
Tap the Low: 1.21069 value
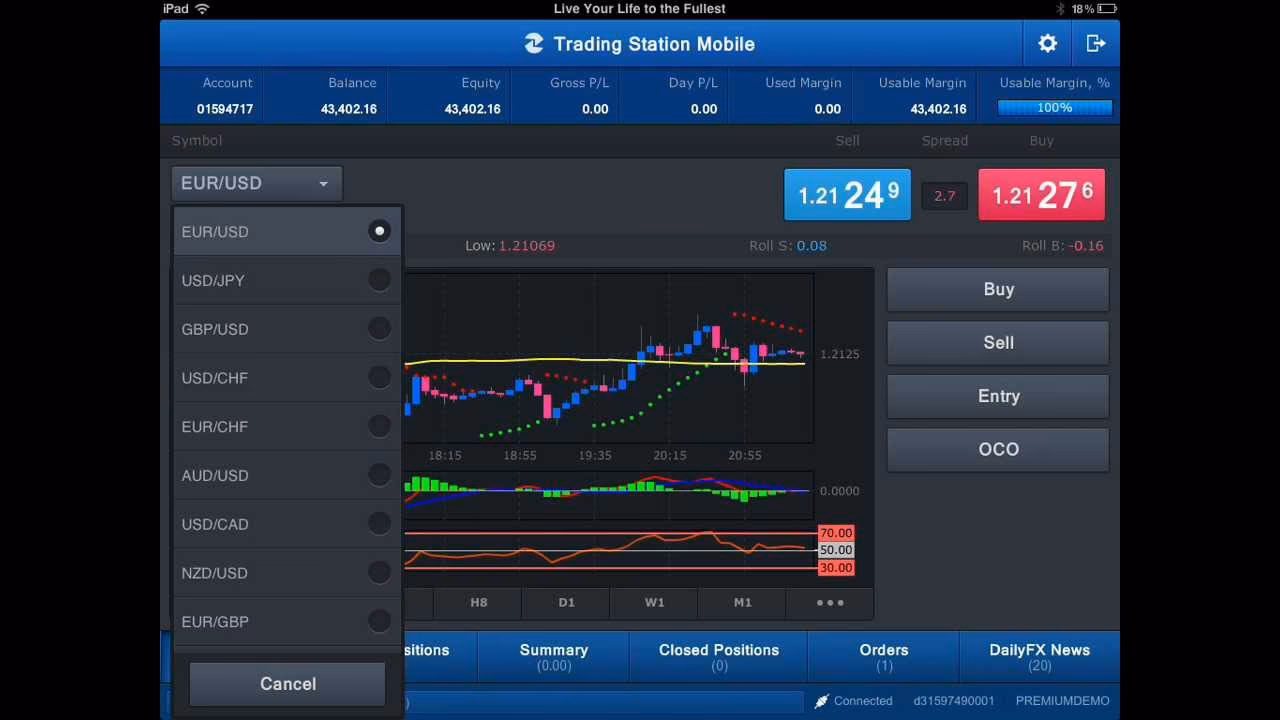tap(510, 246)
